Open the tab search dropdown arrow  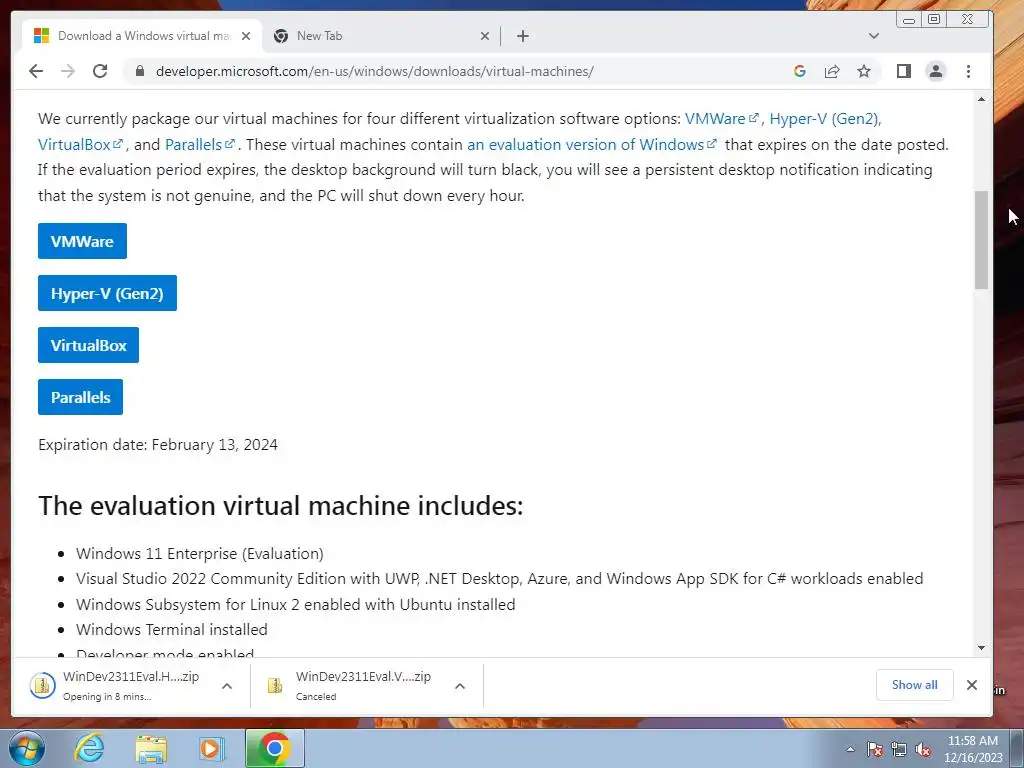tap(874, 36)
